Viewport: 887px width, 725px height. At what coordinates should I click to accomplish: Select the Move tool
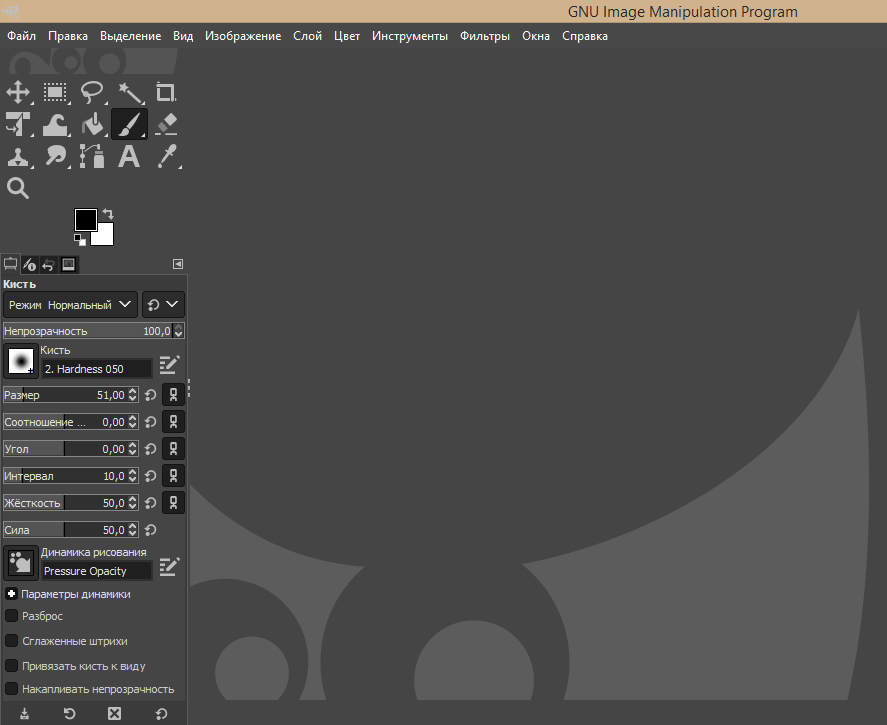click(x=18, y=92)
